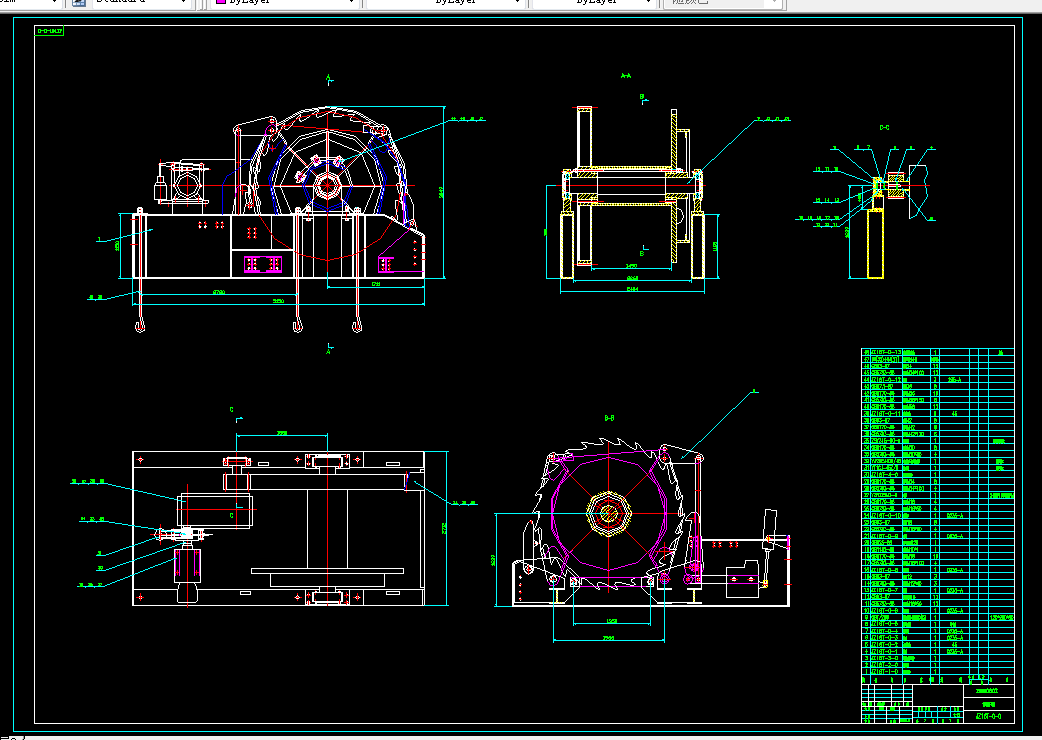Click the drawing number in the title block

point(989,716)
